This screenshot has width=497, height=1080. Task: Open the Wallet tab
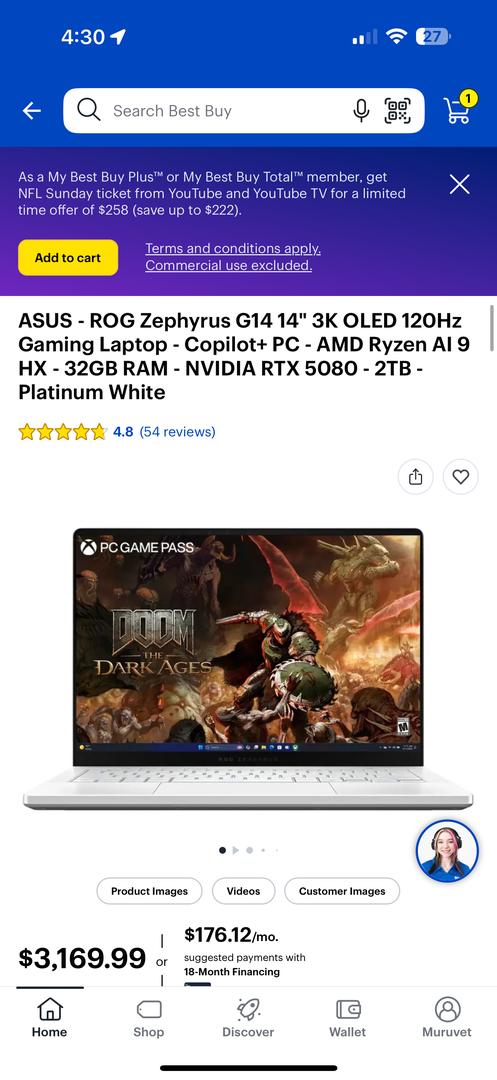pos(348,1018)
